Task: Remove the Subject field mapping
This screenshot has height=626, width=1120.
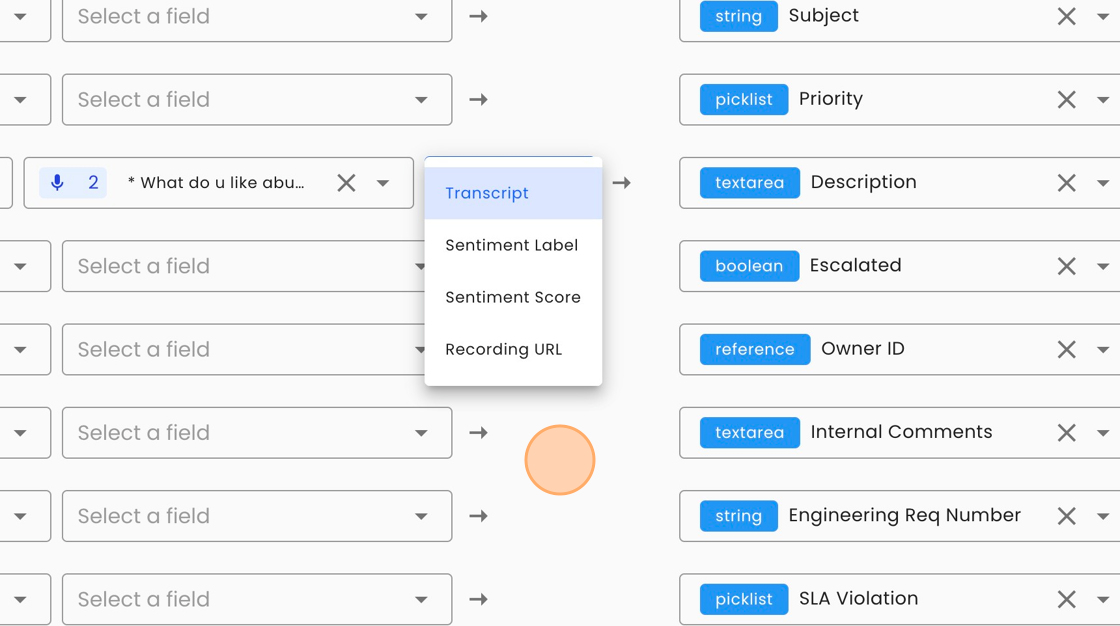Action: (x=1066, y=16)
